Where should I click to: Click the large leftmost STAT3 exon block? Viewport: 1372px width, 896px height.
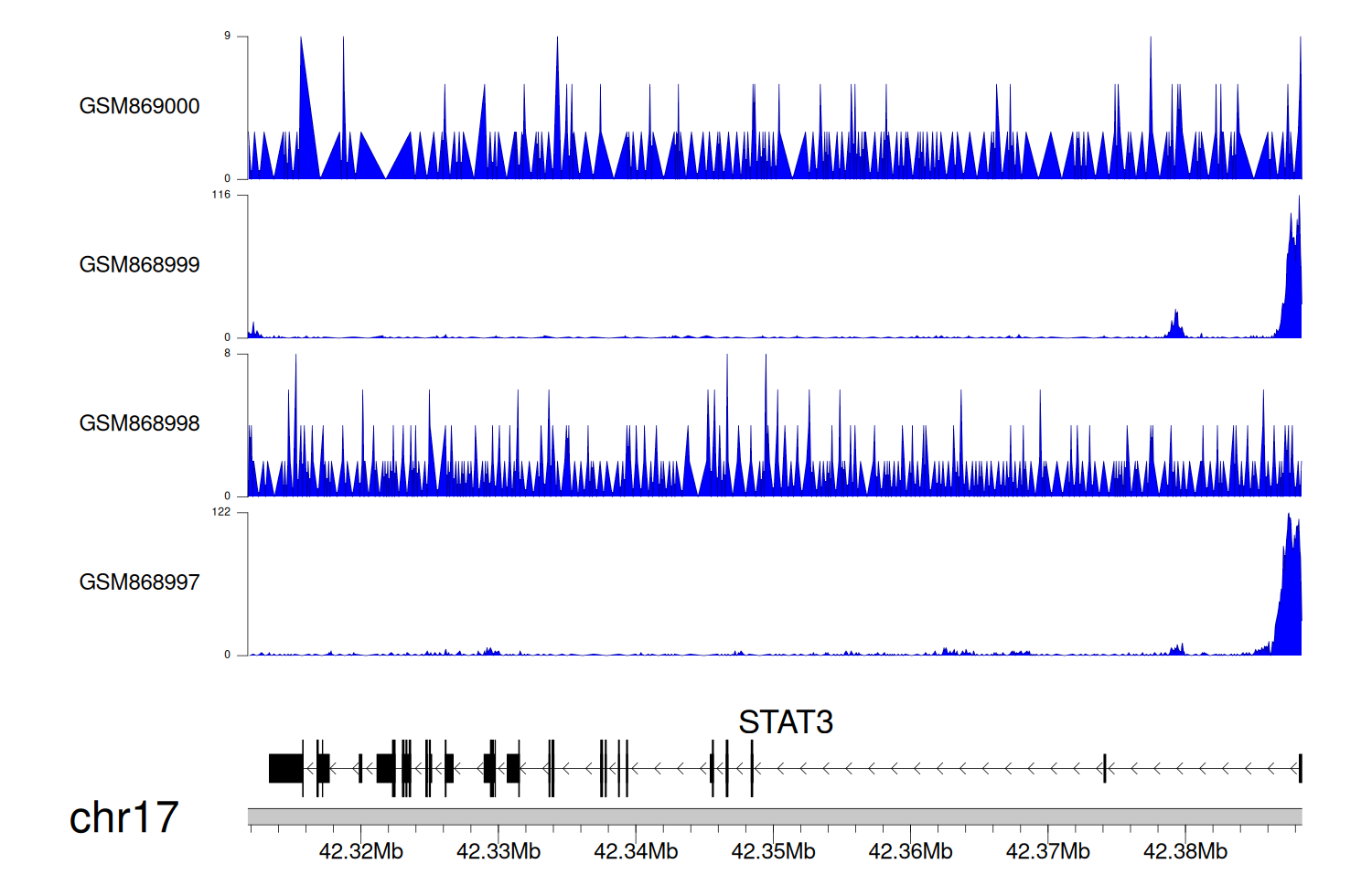pos(285,768)
